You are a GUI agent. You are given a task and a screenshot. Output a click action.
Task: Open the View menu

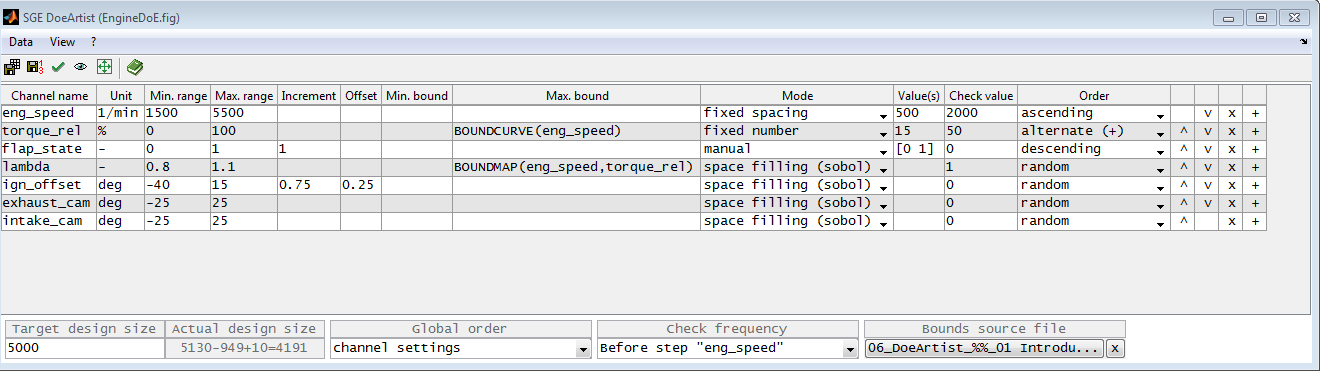click(x=62, y=42)
